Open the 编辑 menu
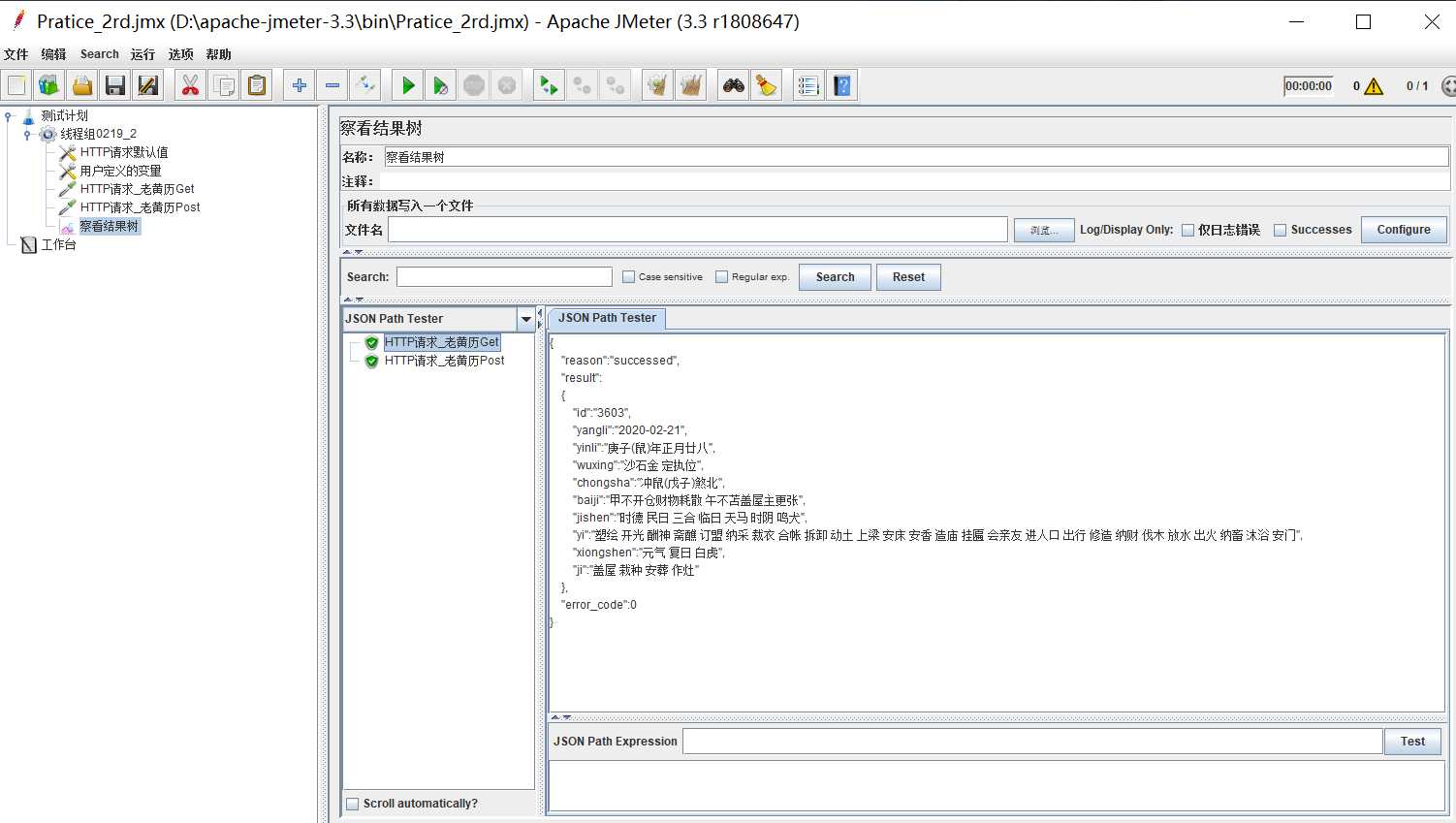Screen dimensions: 1456x823 point(54,54)
